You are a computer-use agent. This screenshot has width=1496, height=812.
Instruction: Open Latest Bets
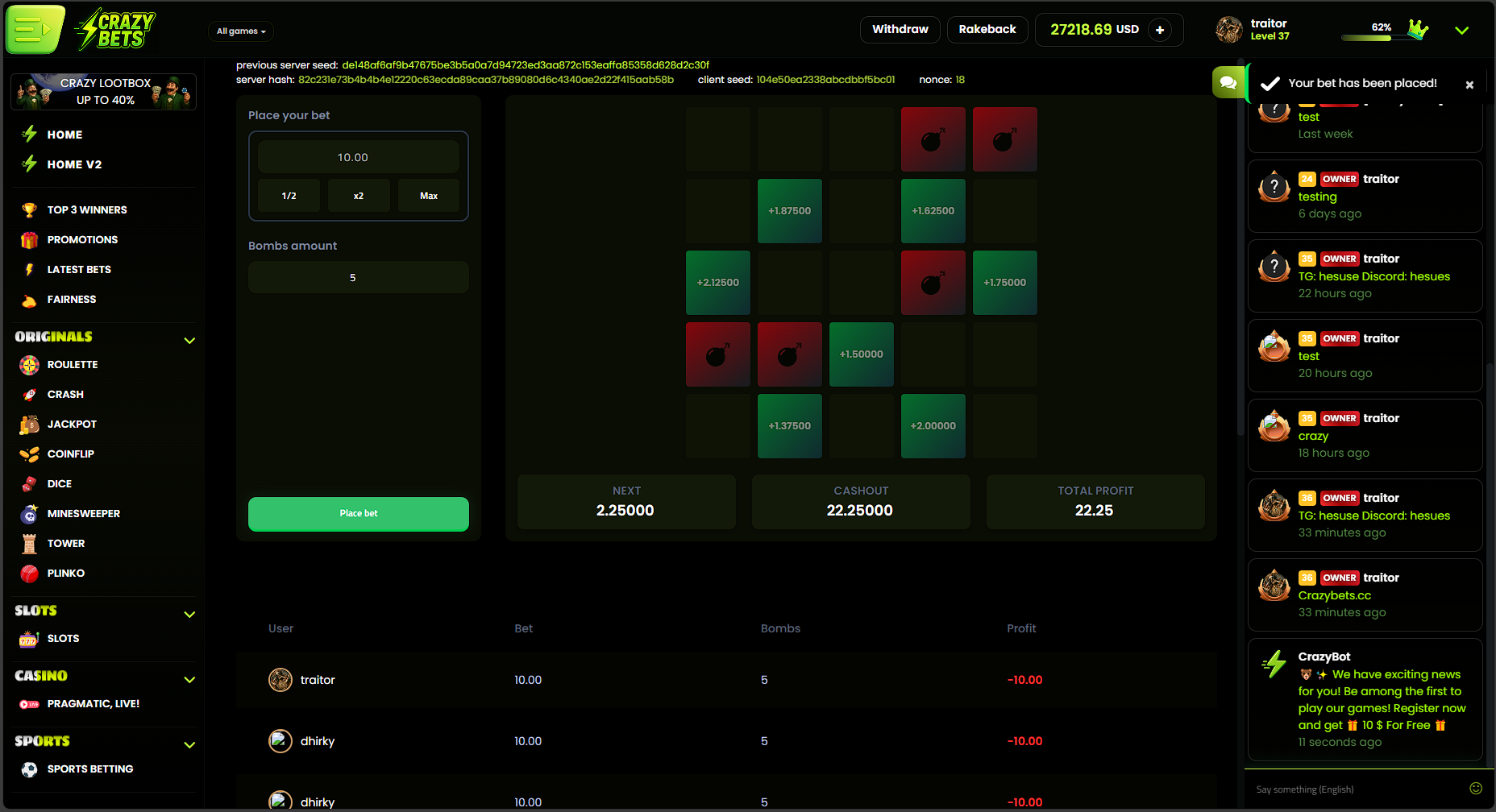pyautogui.click(x=79, y=270)
